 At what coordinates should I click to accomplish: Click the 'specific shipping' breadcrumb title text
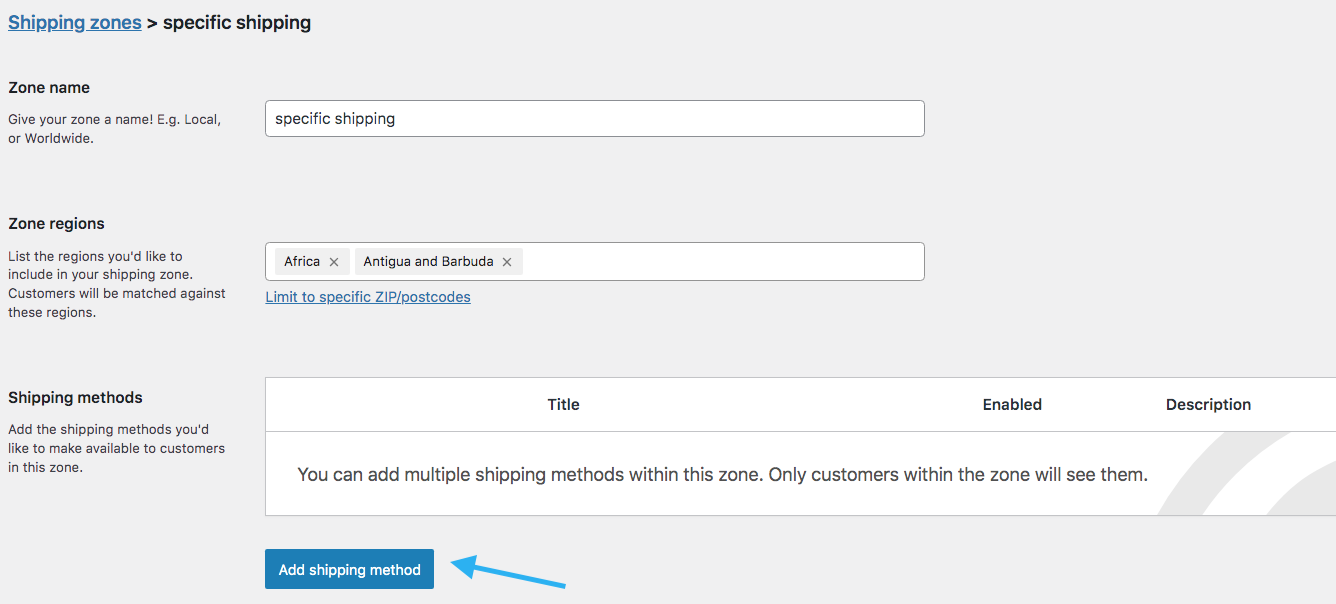pyautogui.click(x=237, y=22)
